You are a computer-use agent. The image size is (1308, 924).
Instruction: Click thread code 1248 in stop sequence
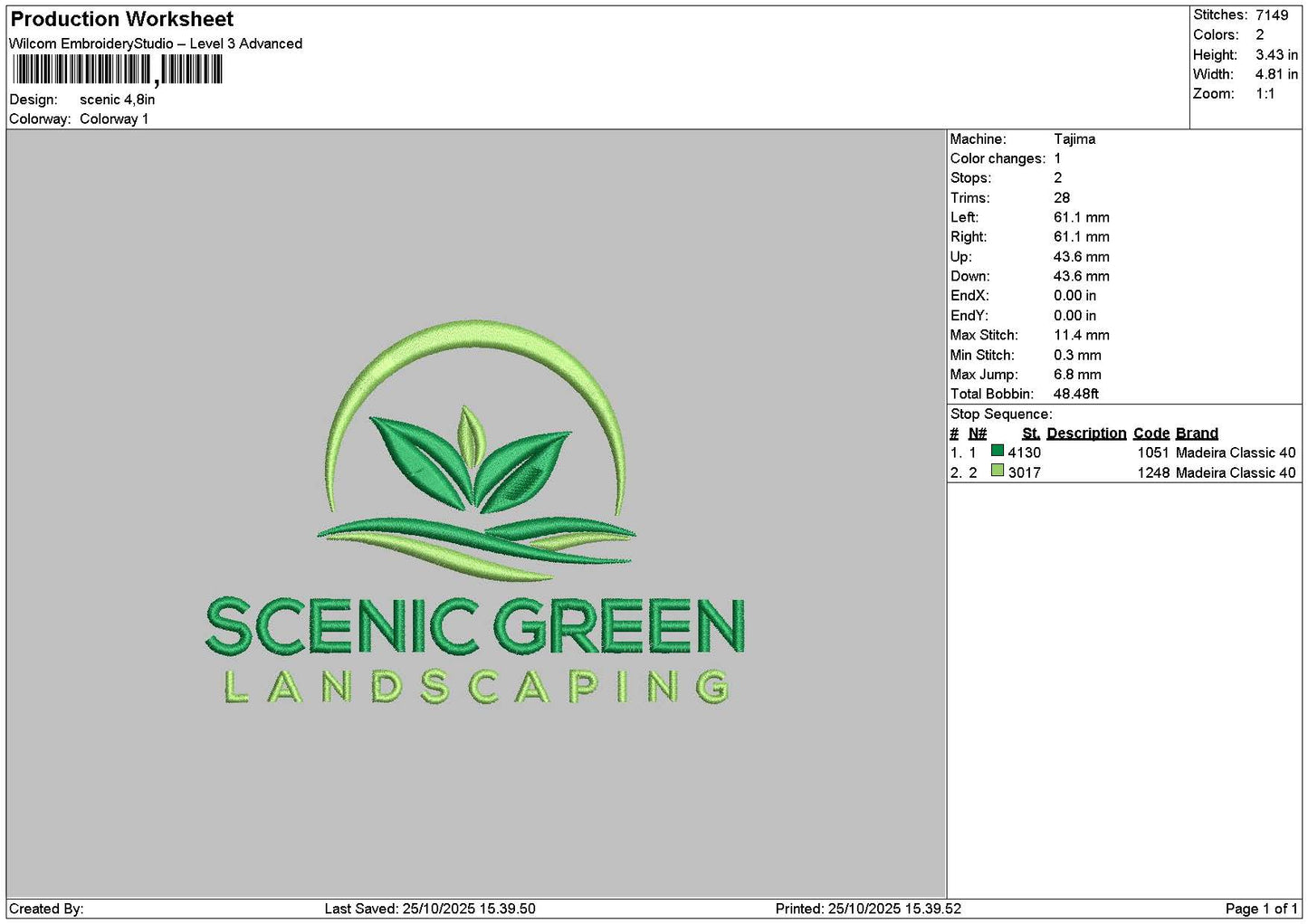point(1153,472)
